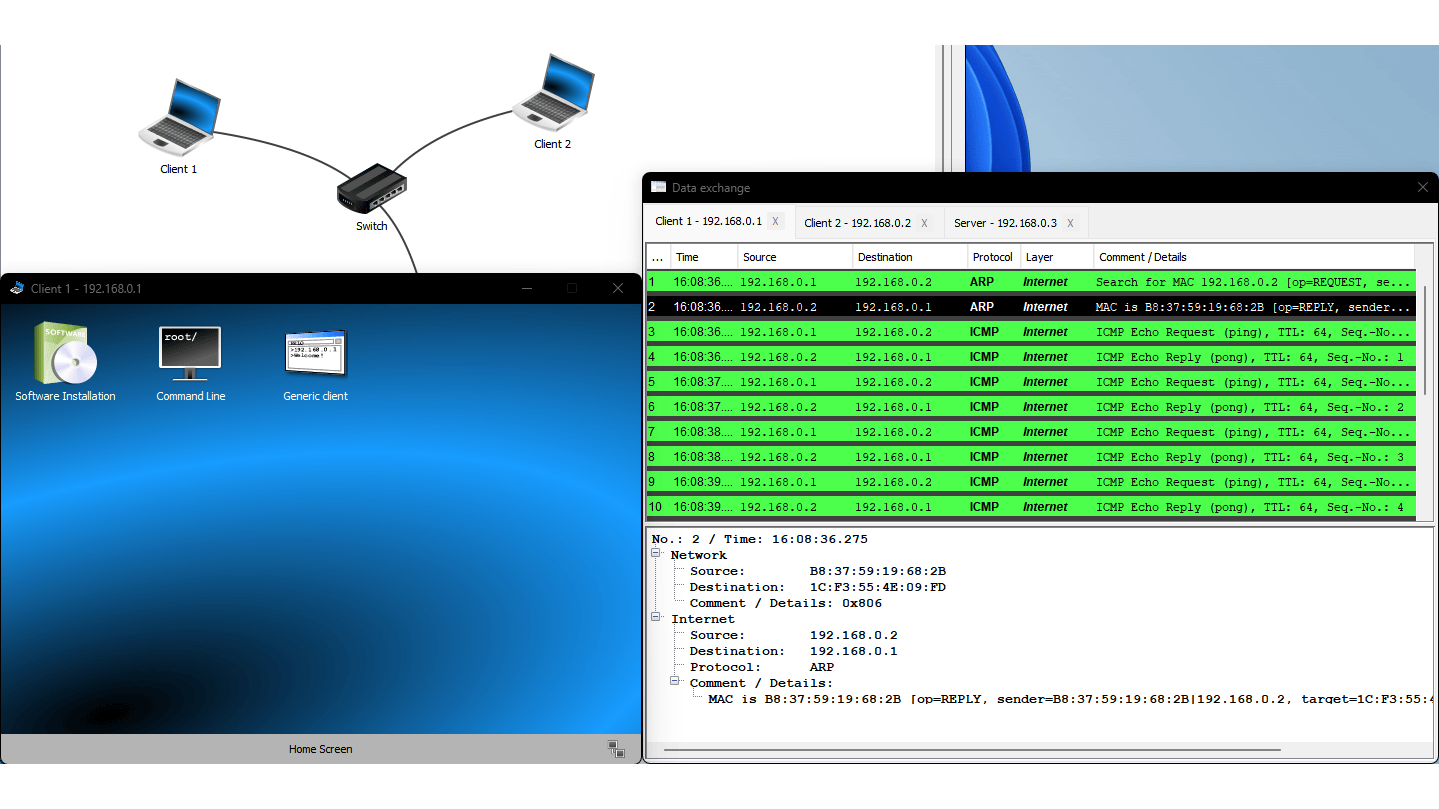Select the Internet destination 192.168.0.1 tree line

pyautogui.click(x=793, y=651)
